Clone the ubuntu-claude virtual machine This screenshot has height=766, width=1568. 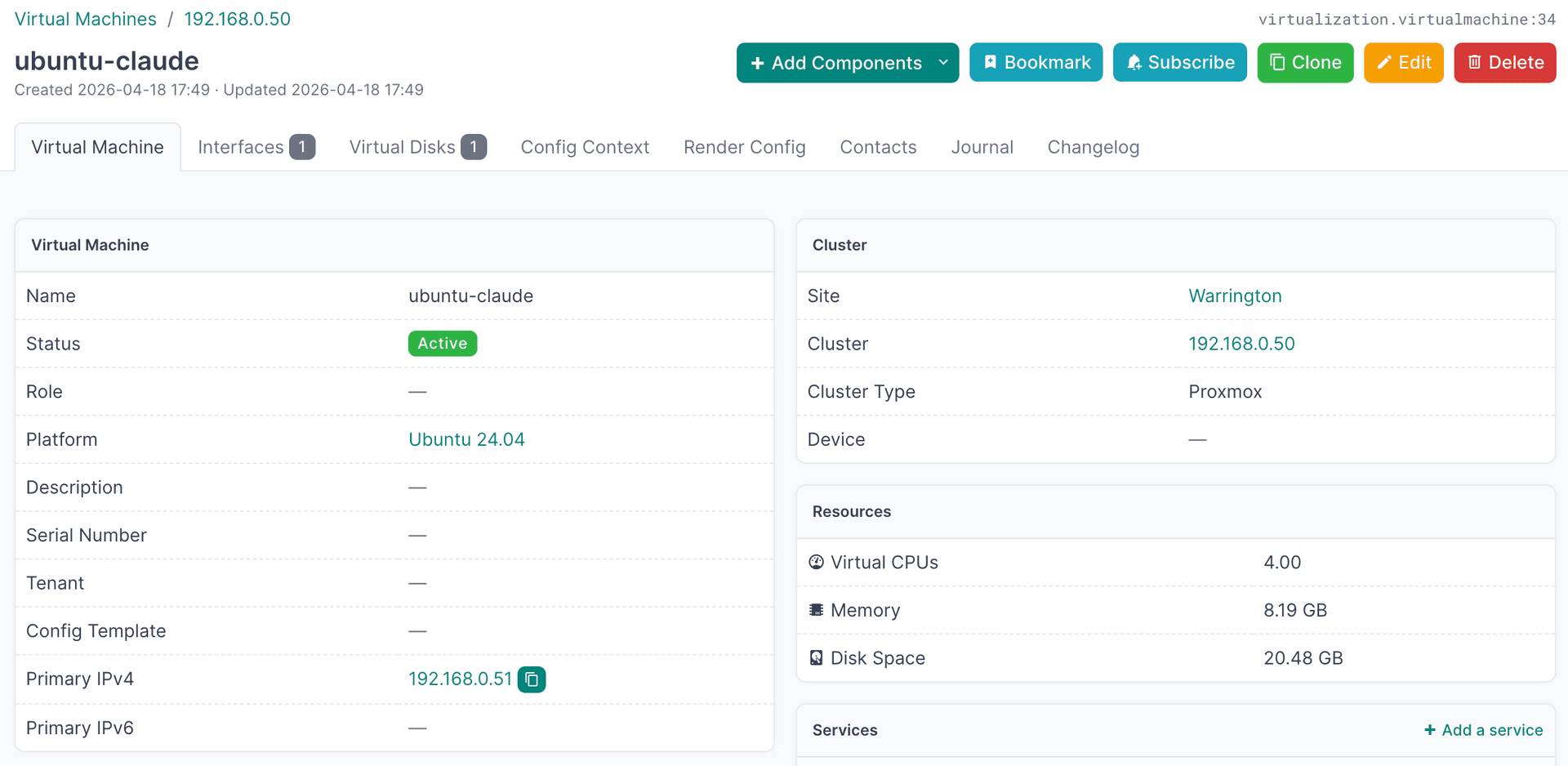pos(1305,63)
